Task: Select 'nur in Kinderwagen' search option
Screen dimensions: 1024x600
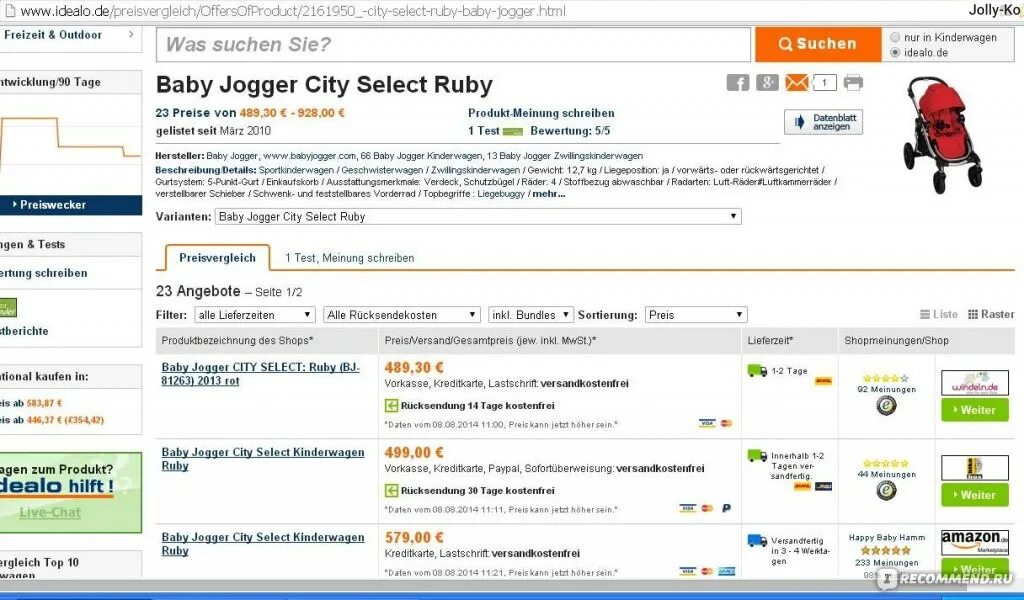Action: pos(895,37)
